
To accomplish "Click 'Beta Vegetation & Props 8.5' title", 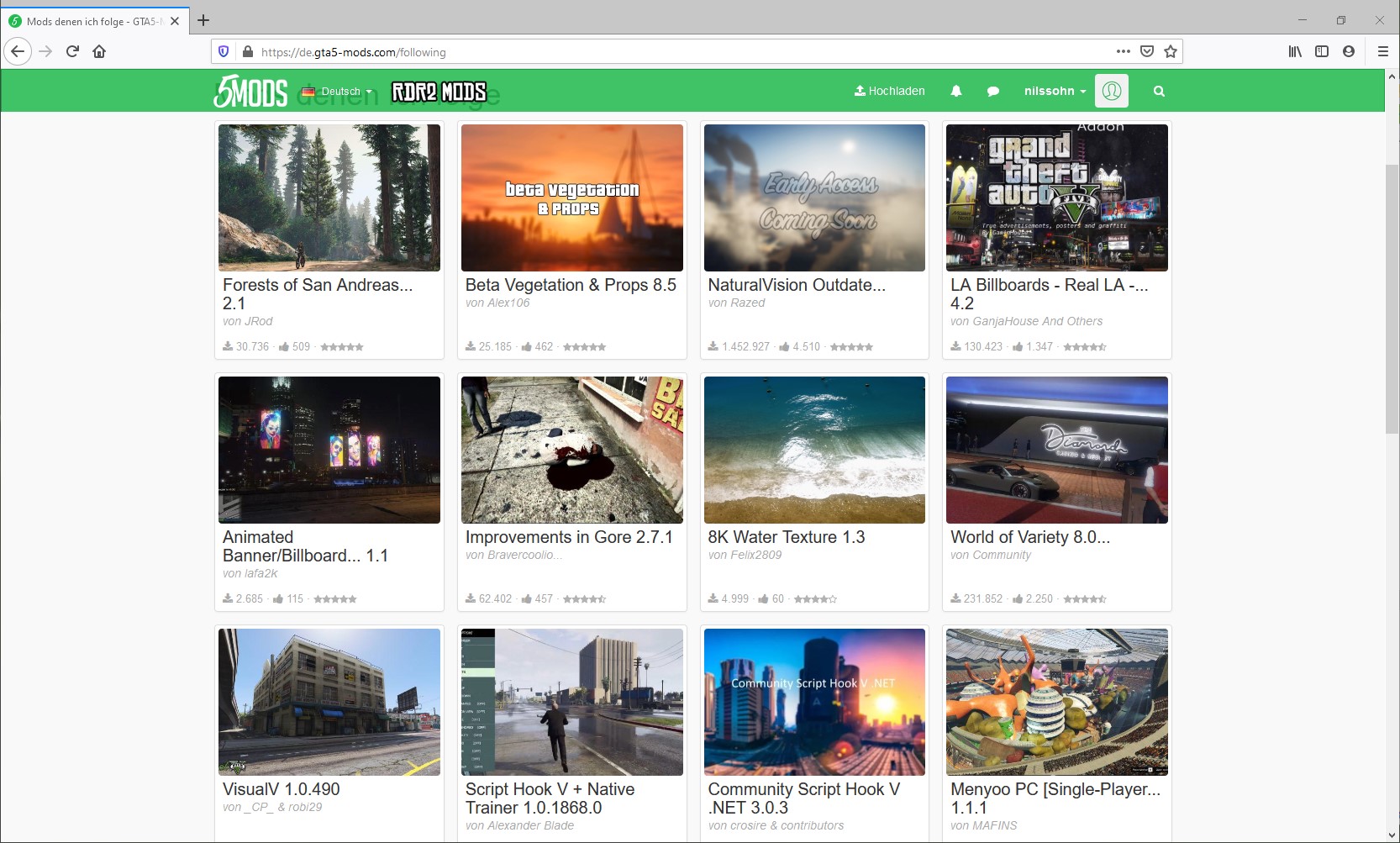I will coord(571,285).
